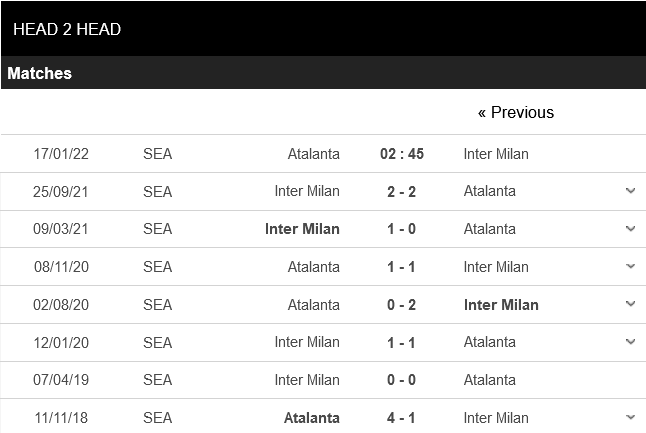Screen dimensions: 646x433
Task: Expand the 02/08/20 match details chevron
Action: tap(630, 304)
